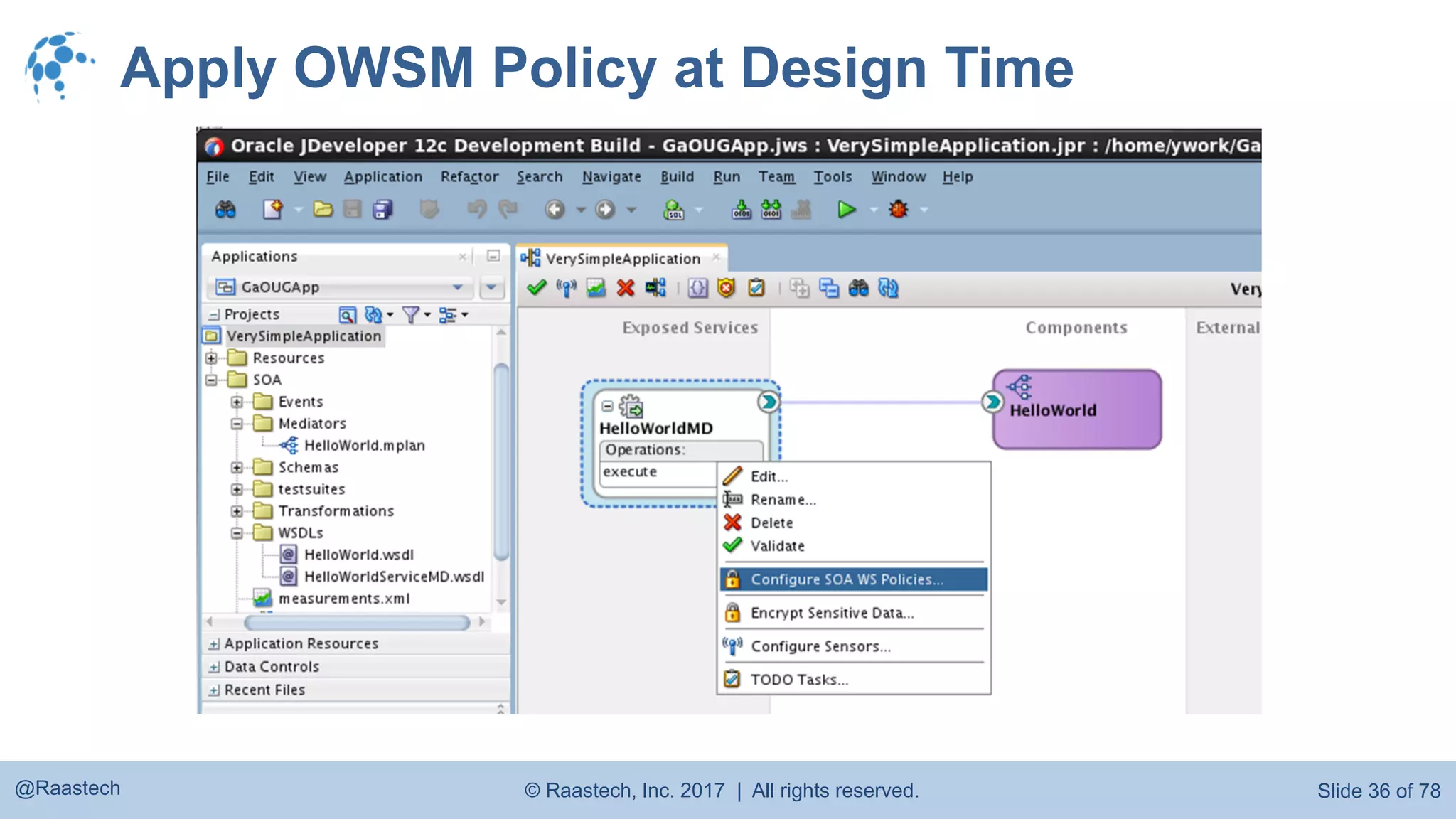Select HelloWorld.mplan in the tree
The width and height of the screenshot is (1456, 819).
364,446
